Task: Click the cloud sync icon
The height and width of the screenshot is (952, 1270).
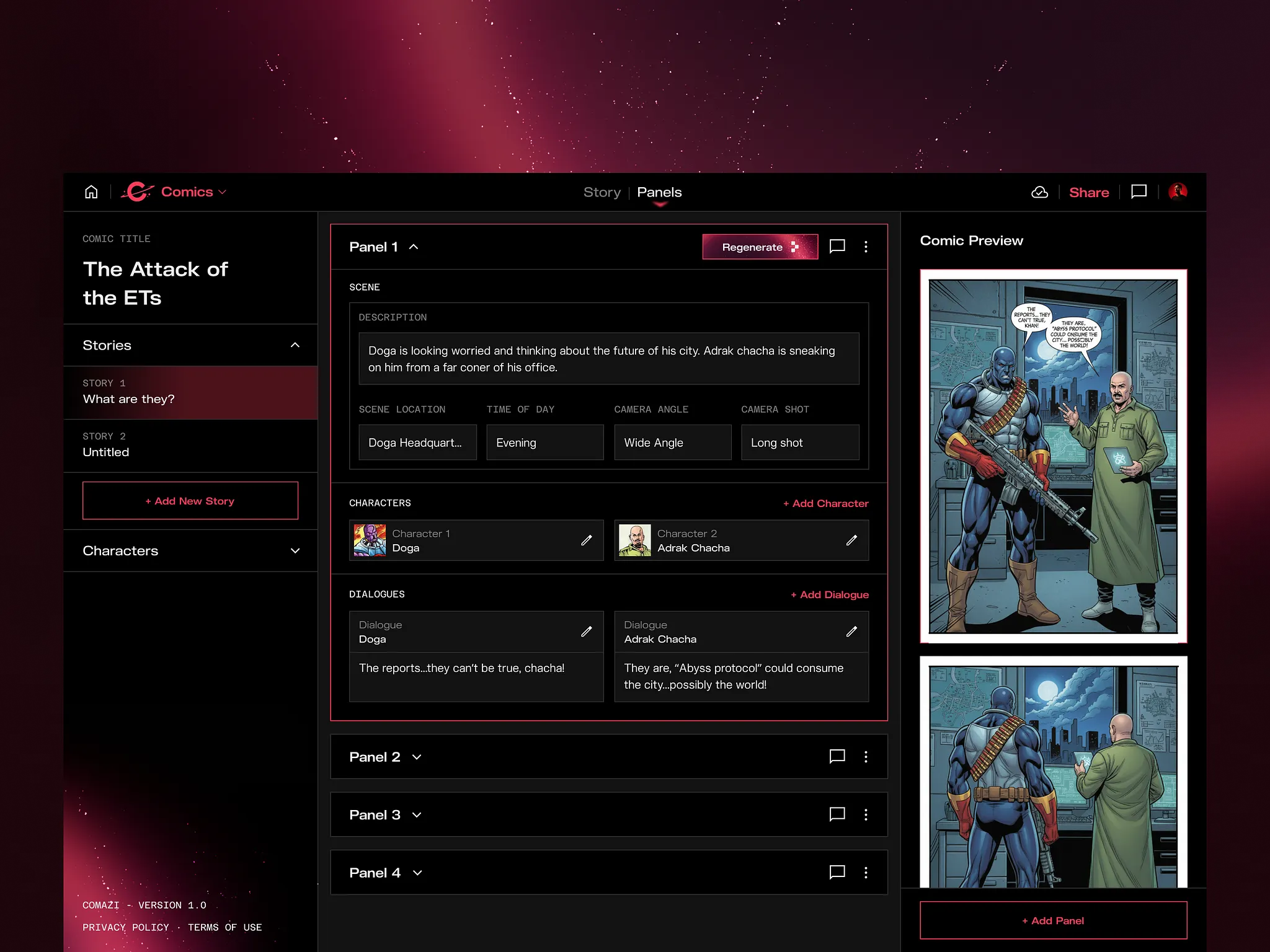Action: tap(1039, 192)
